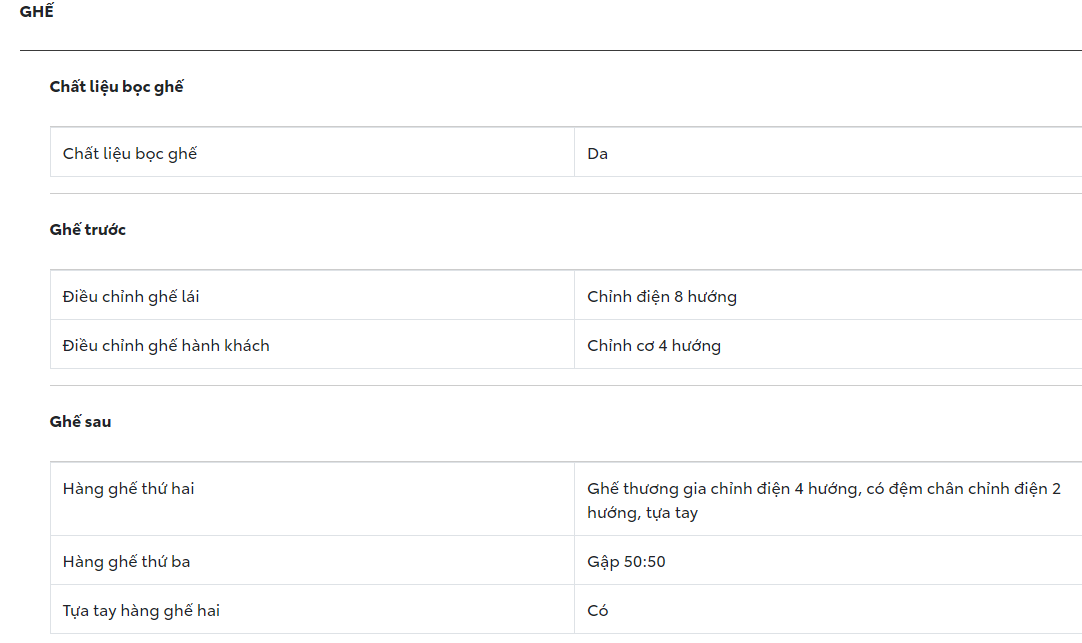Click the "Ghế trước" subheading
The height and width of the screenshot is (643, 1082).
click(88, 230)
